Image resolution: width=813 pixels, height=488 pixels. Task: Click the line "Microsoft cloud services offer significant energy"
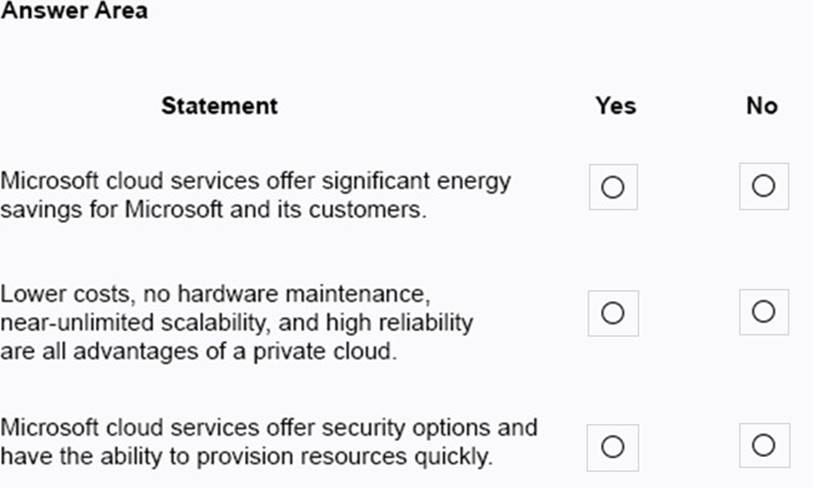pos(256,181)
